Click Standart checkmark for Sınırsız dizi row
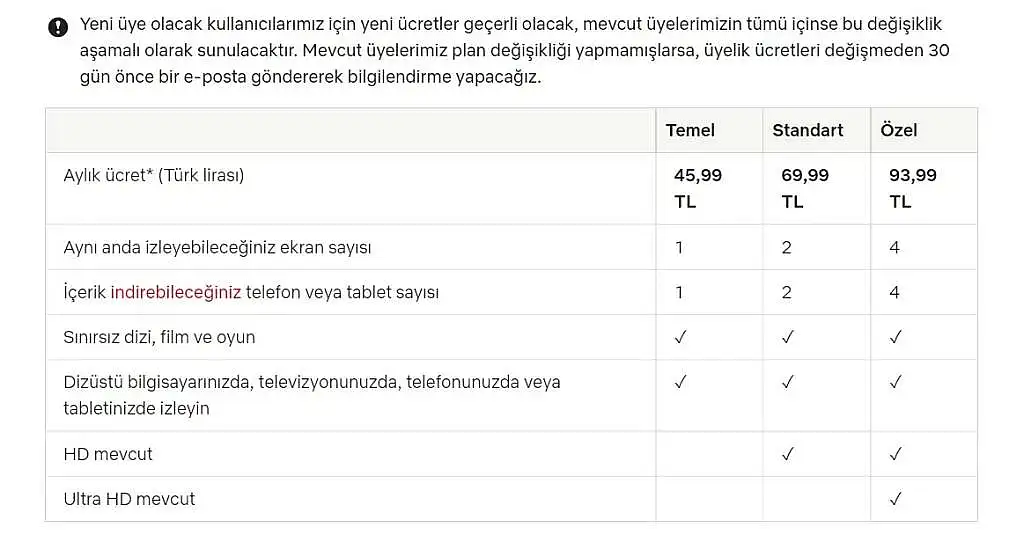The width and height of the screenshot is (1024, 542). coord(788,337)
